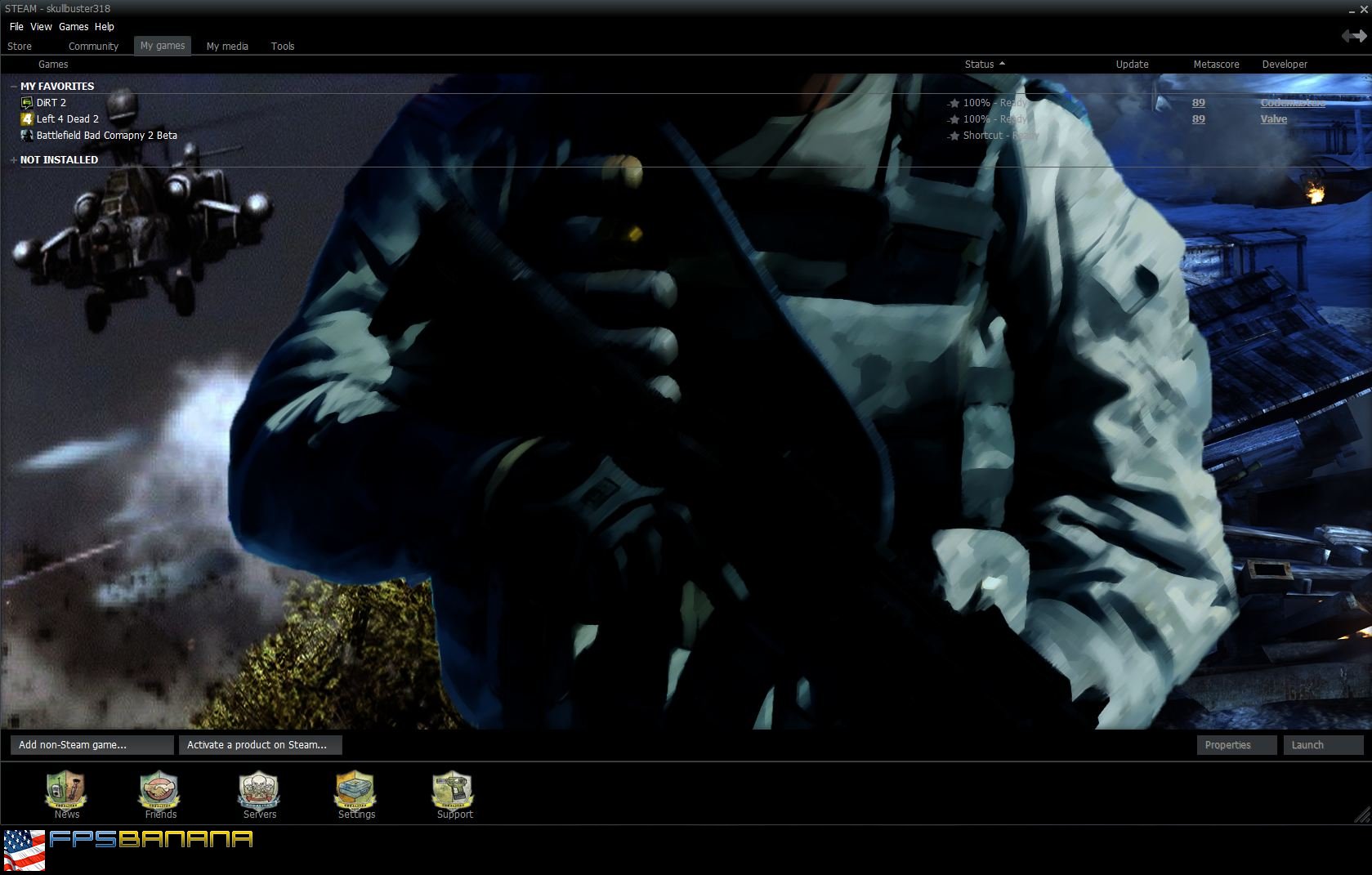This screenshot has width=1372, height=875.
Task: Open DiRT 2's Metascore 89 link
Action: click(1199, 103)
